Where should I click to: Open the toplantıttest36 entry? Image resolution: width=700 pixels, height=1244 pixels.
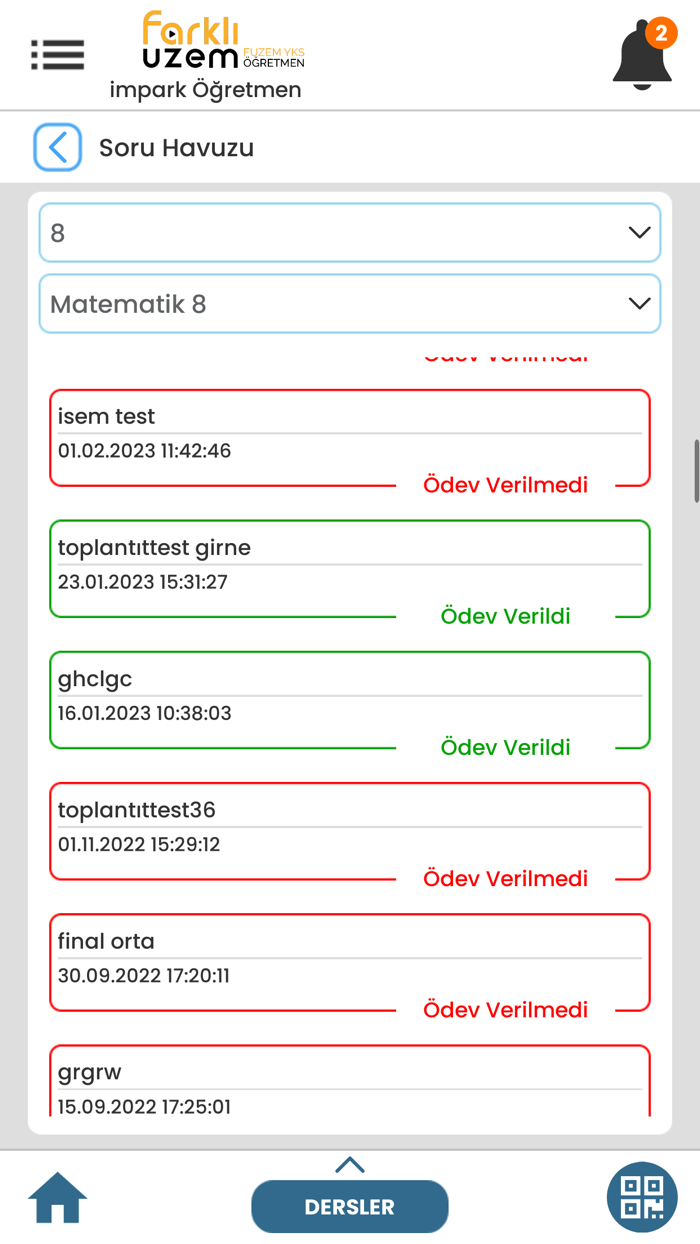pos(350,830)
